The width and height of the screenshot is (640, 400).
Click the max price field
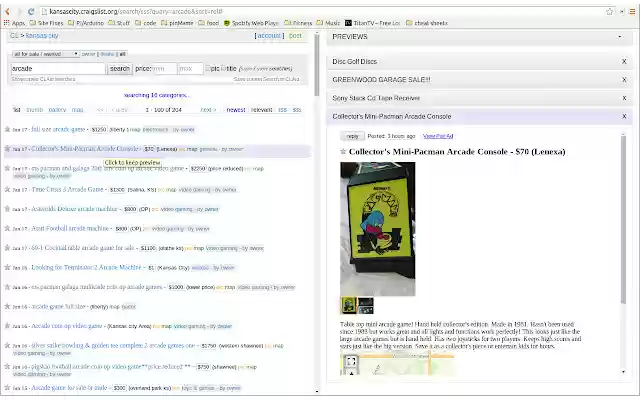(x=190, y=69)
